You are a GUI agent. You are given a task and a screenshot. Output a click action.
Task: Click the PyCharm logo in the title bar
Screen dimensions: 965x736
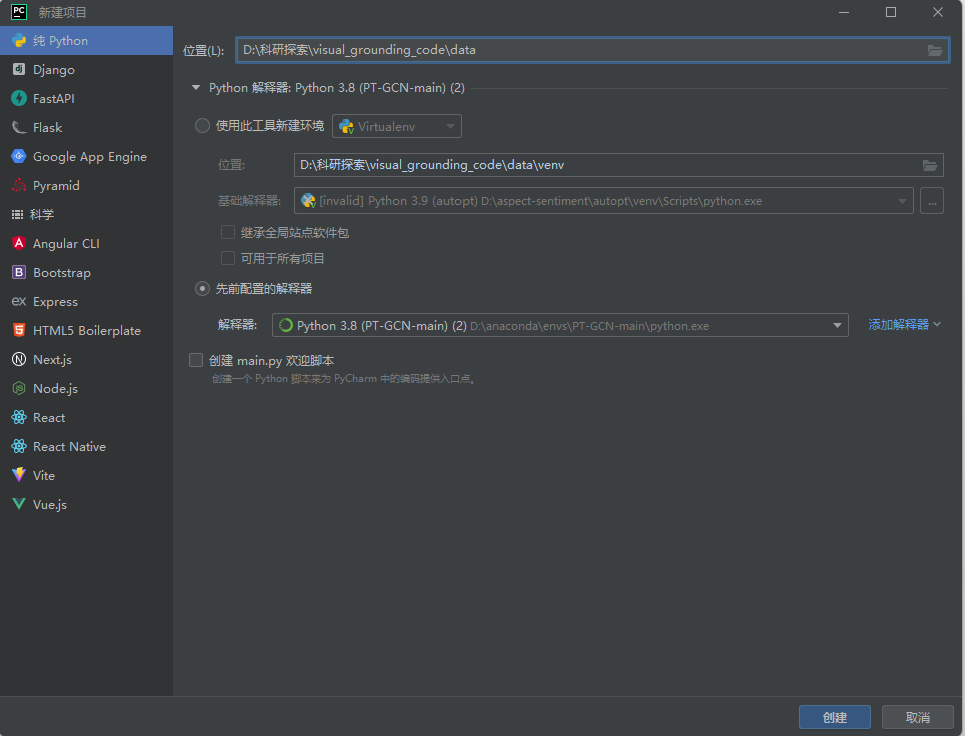19,12
